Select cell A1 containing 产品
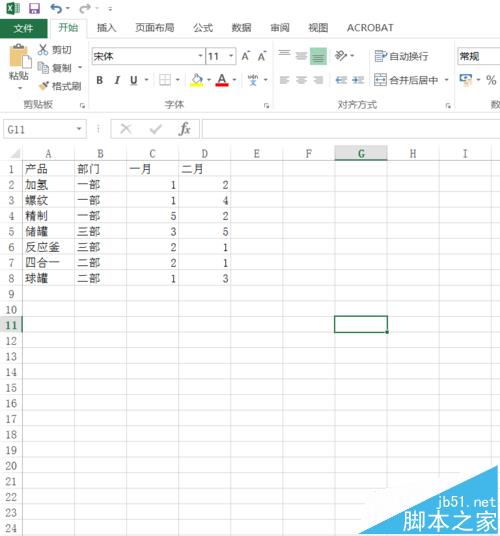 point(48,169)
